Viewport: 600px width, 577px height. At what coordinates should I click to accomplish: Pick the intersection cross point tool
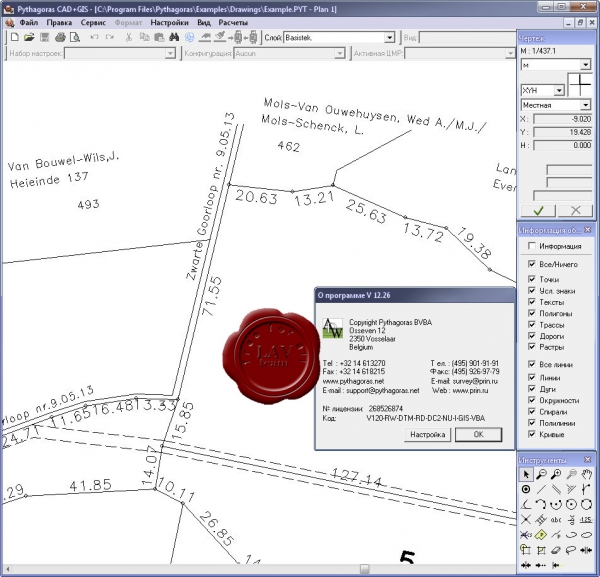[526, 520]
